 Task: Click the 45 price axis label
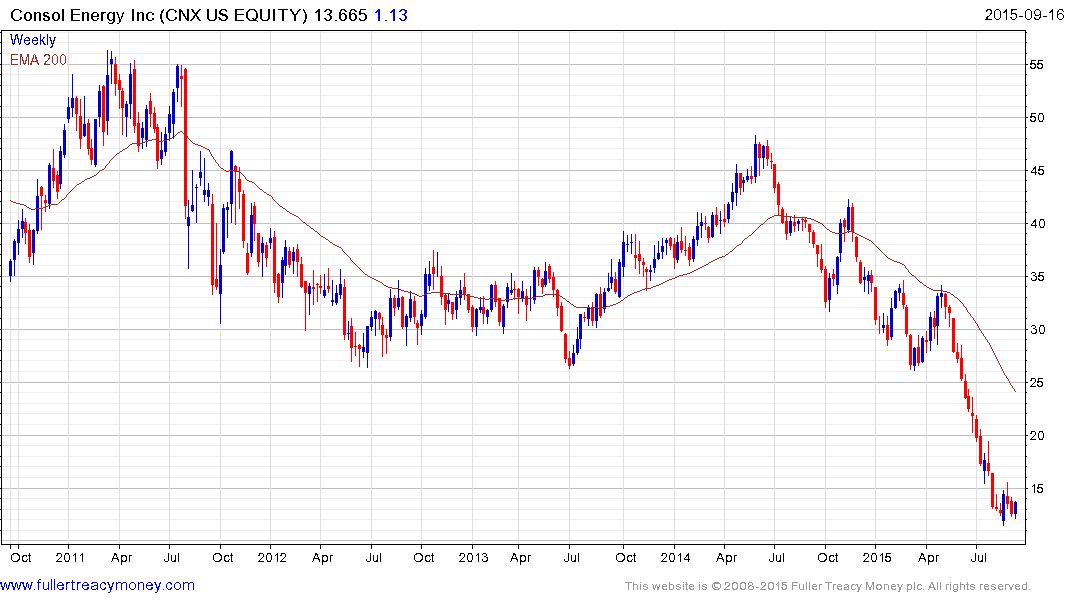[x=1037, y=171]
